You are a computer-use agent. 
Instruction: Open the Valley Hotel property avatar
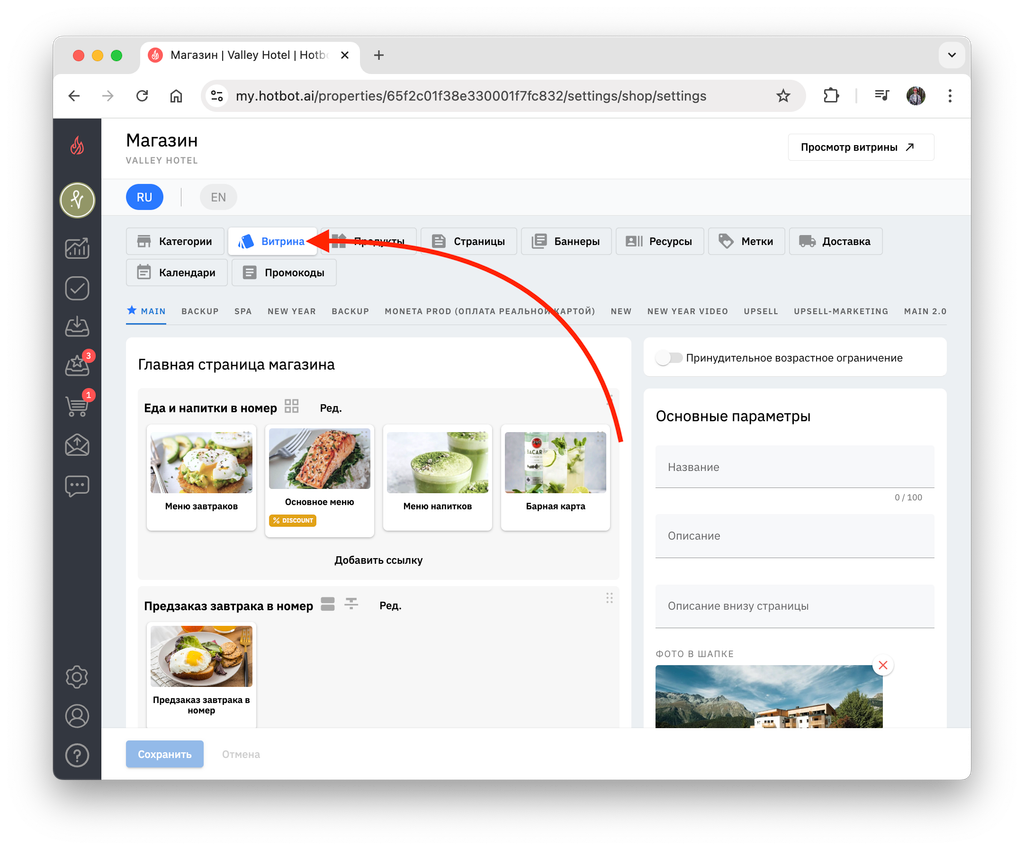[77, 200]
